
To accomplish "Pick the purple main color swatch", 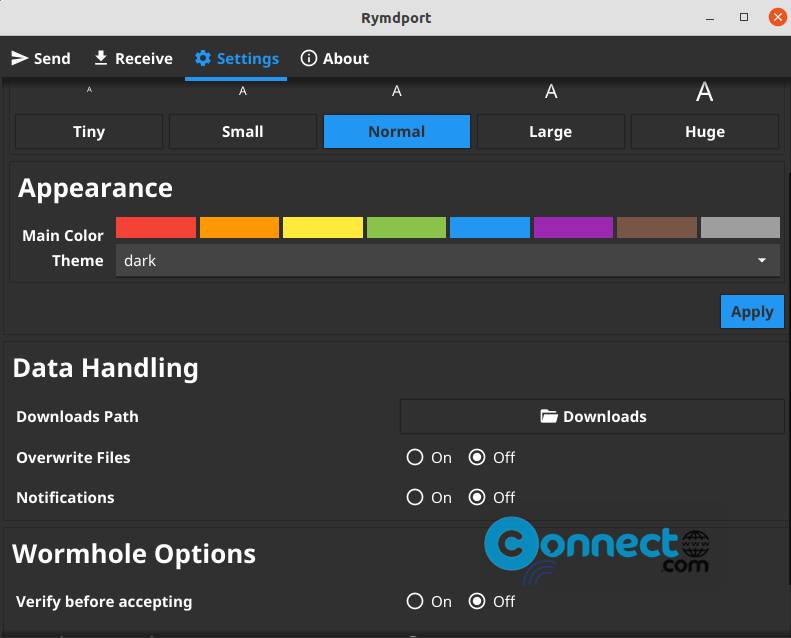I will tap(574, 227).
